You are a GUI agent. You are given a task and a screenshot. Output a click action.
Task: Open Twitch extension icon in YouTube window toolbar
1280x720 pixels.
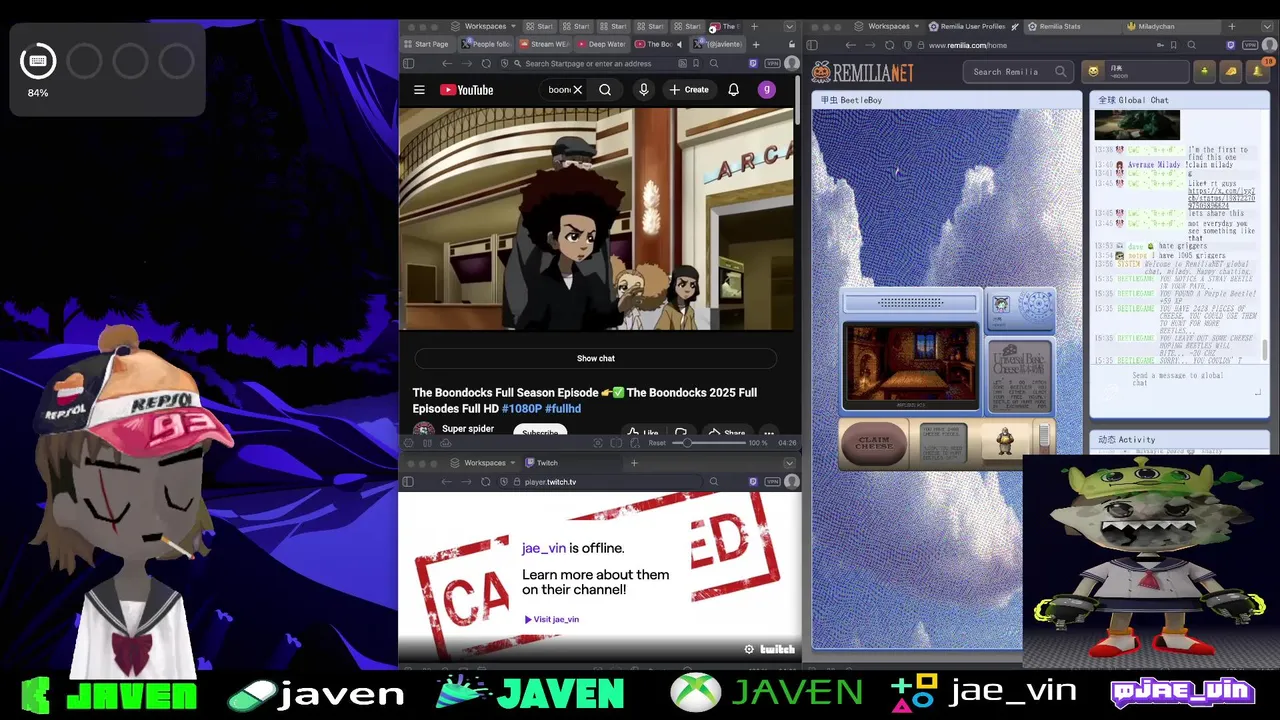pos(753,63)
